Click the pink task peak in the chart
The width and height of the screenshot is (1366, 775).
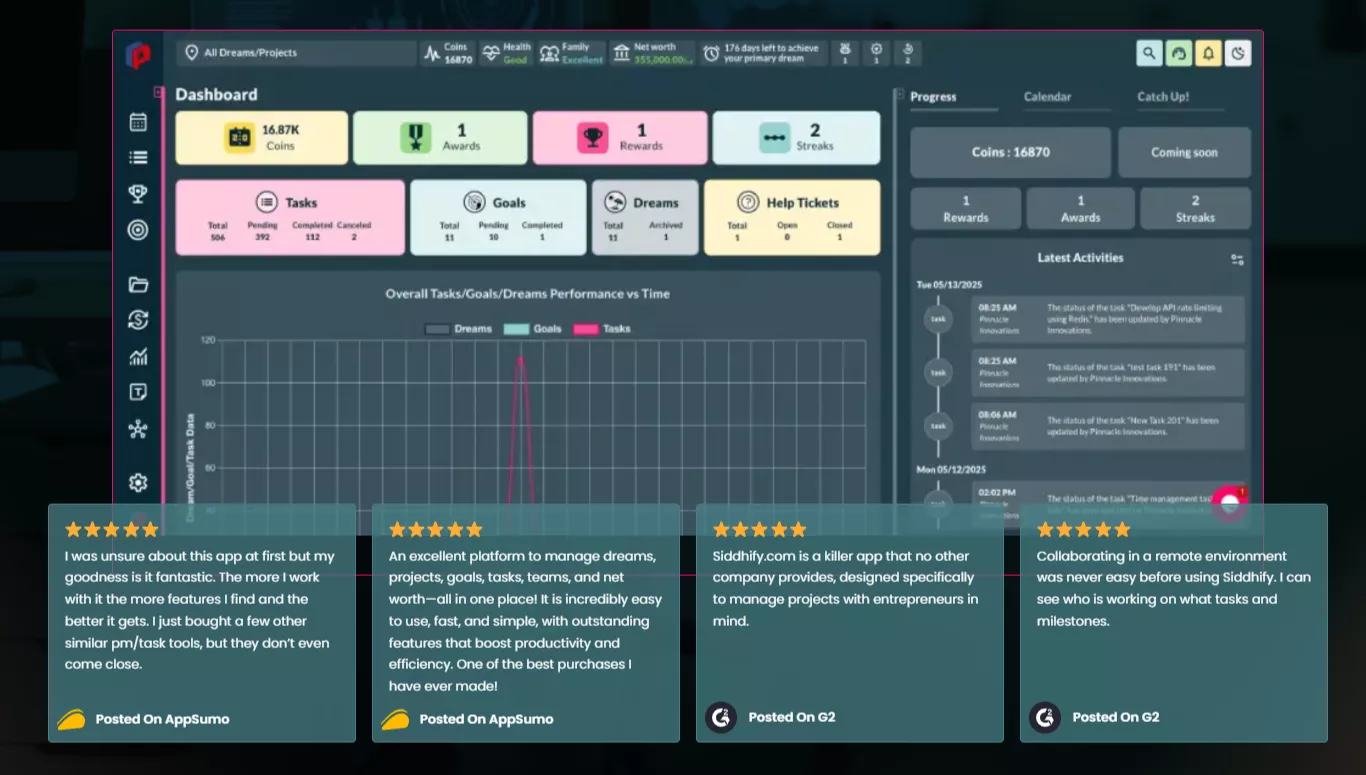point(520,357)
